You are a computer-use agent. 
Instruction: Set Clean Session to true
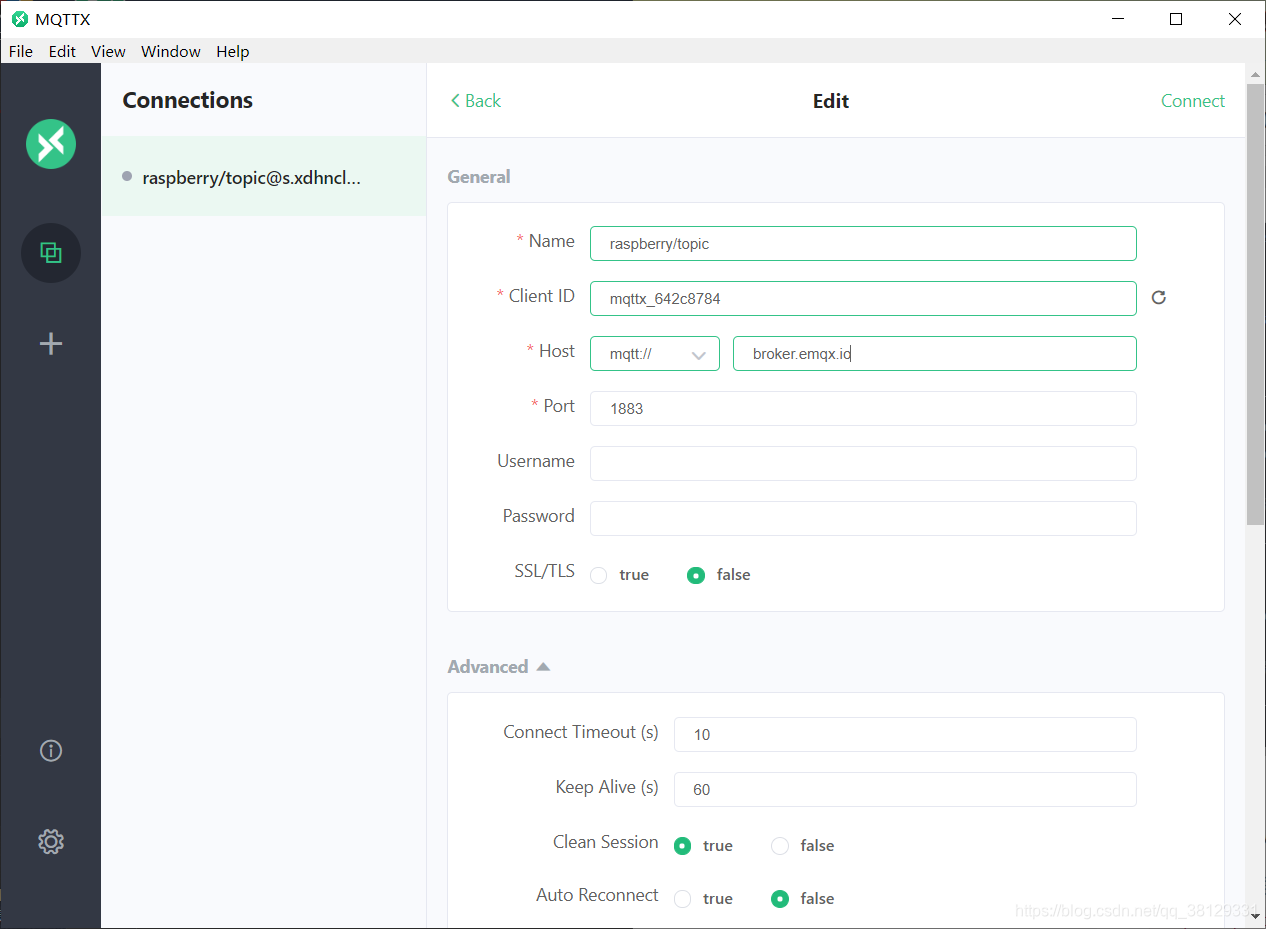(x=682, y=846)
